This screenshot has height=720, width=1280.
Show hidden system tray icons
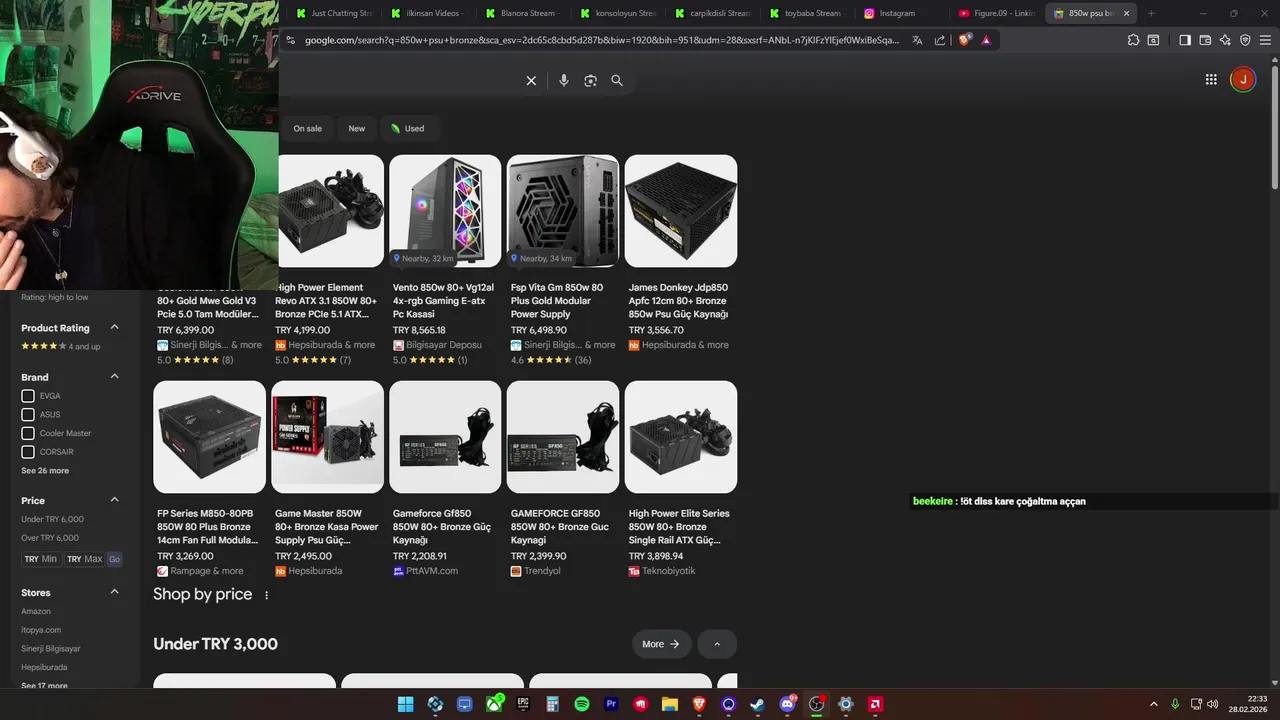coord(1153,704)
